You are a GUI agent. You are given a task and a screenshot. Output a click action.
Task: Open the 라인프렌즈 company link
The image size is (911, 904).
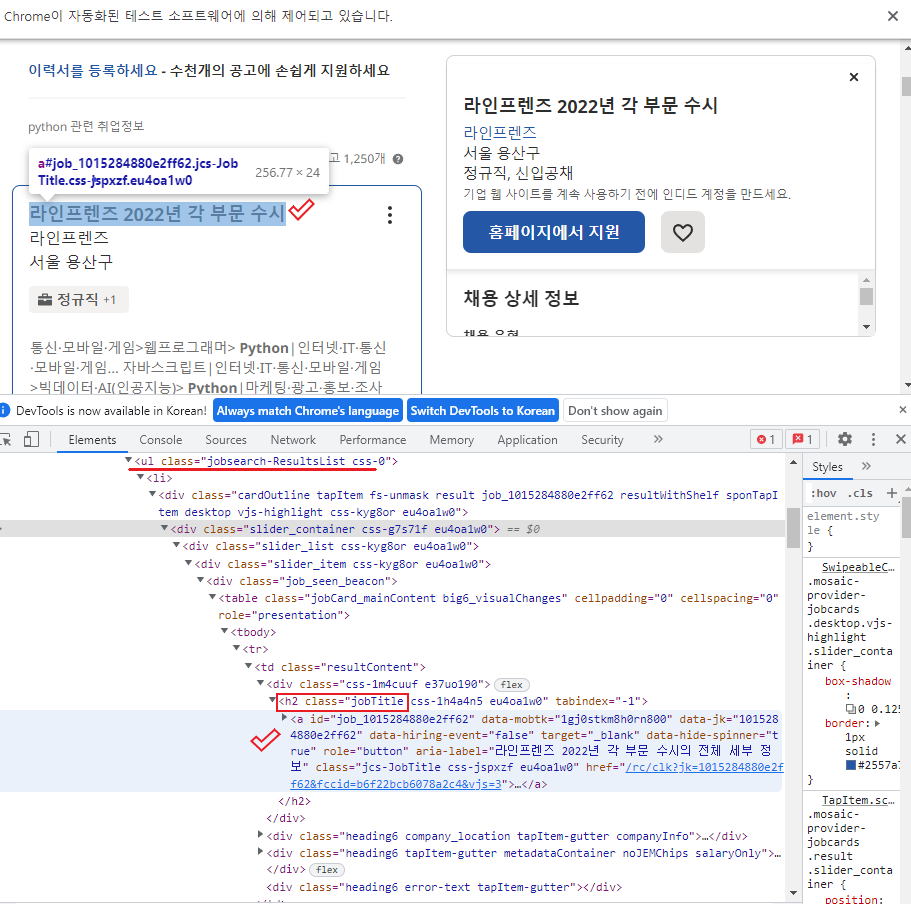click(500, 132)
